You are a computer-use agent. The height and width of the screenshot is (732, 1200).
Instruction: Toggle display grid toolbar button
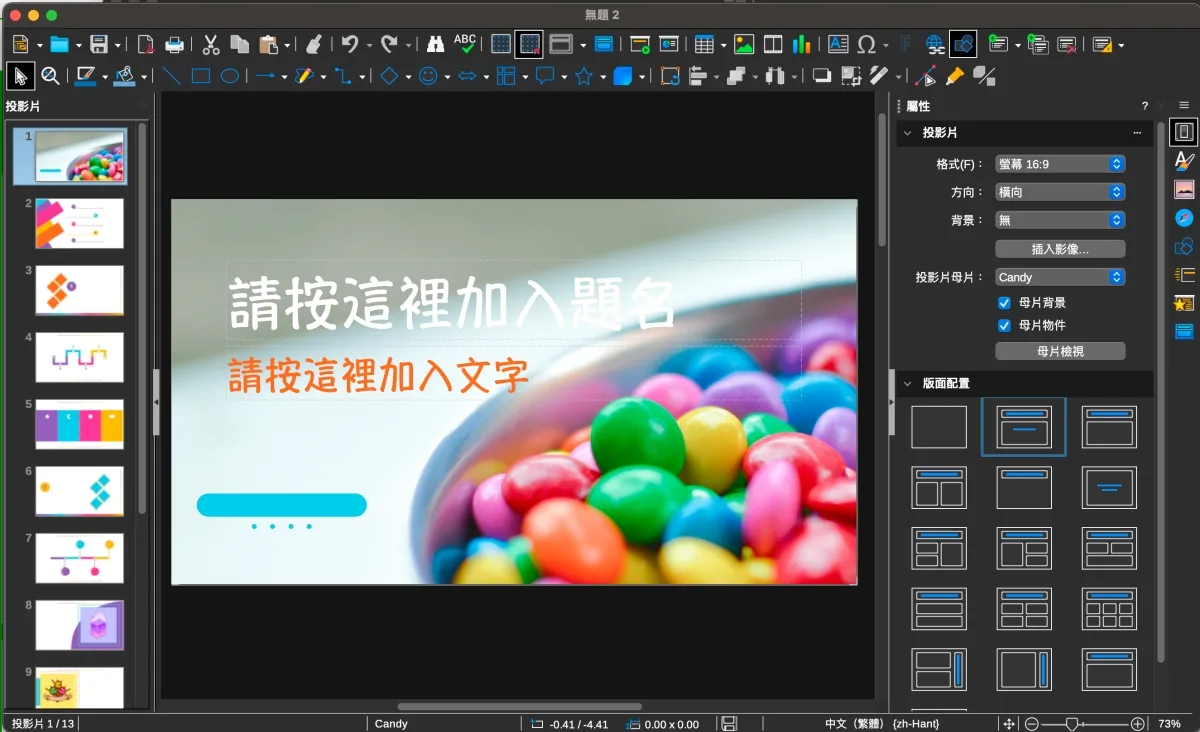[500, 44]
